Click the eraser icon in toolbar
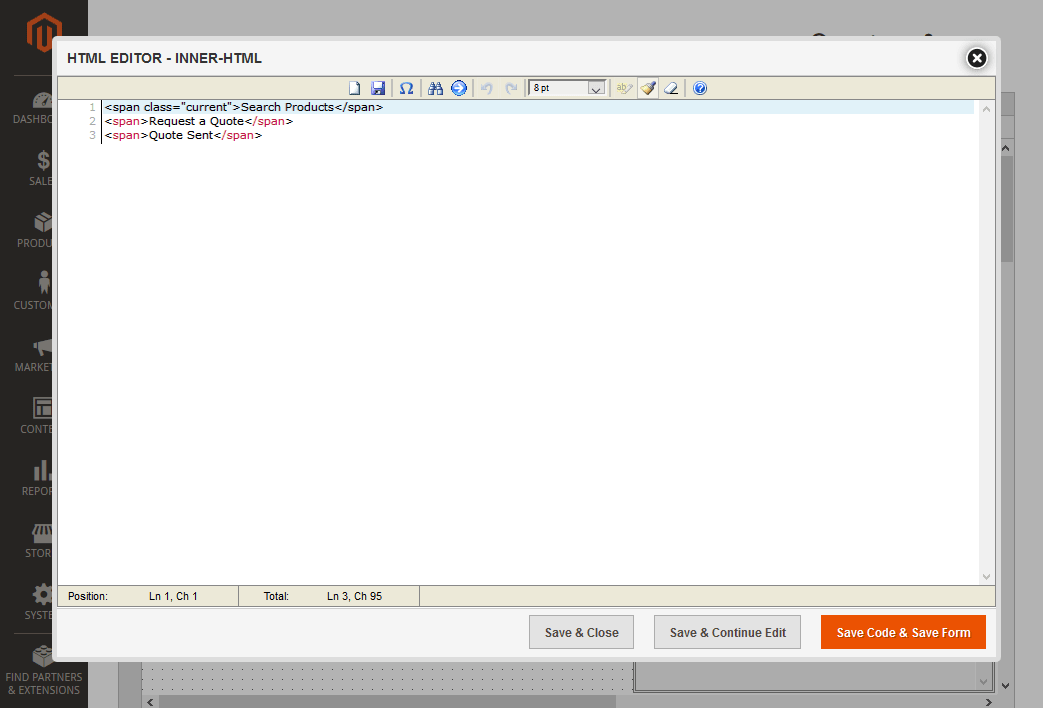 point(671,88)
